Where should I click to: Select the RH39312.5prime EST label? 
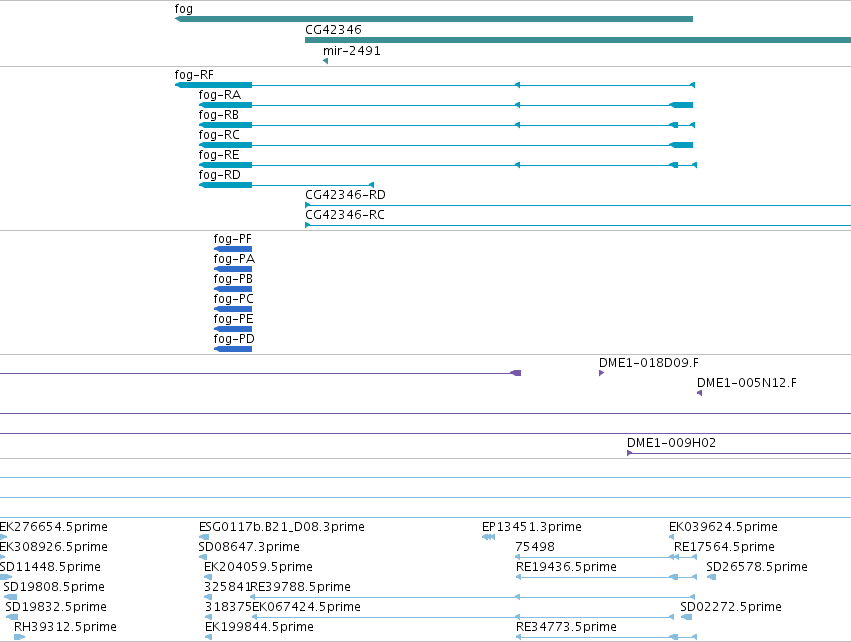[65, 626]
